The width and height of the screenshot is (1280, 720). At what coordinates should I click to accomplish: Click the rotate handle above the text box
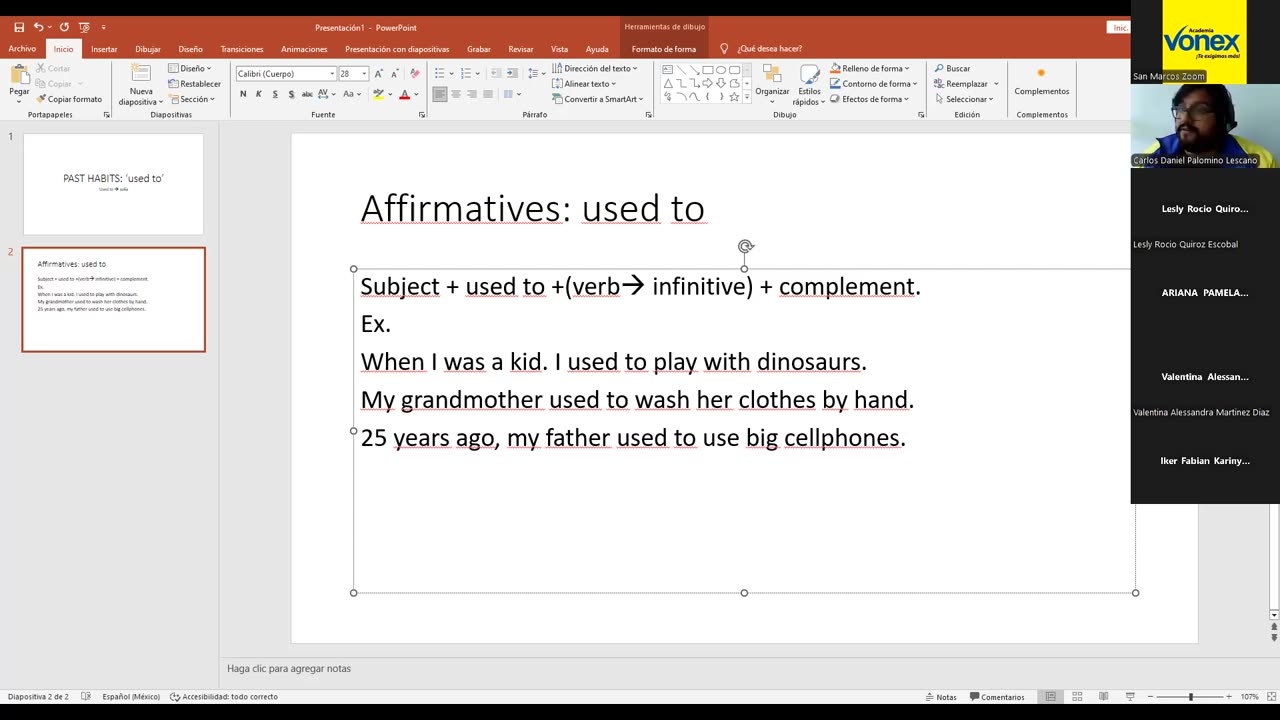point(745,246)
